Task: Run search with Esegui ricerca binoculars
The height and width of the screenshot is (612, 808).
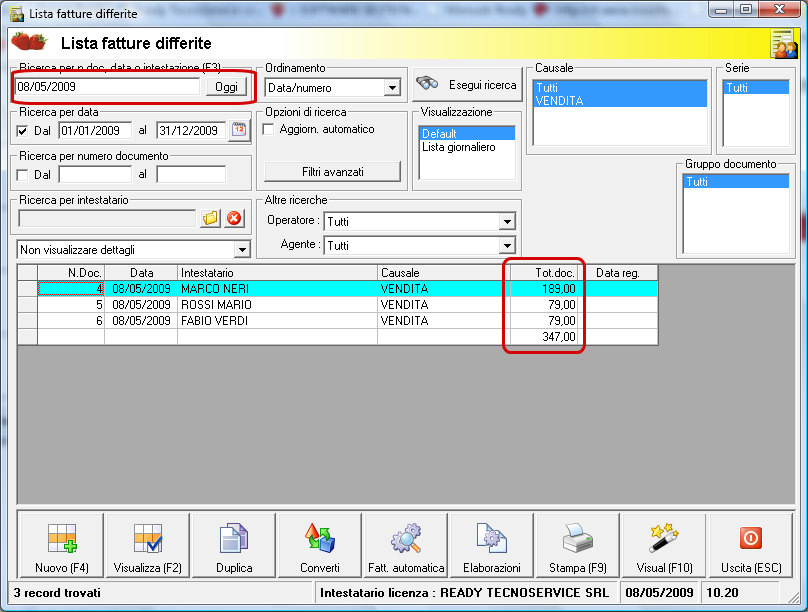Action: (467, 84)
